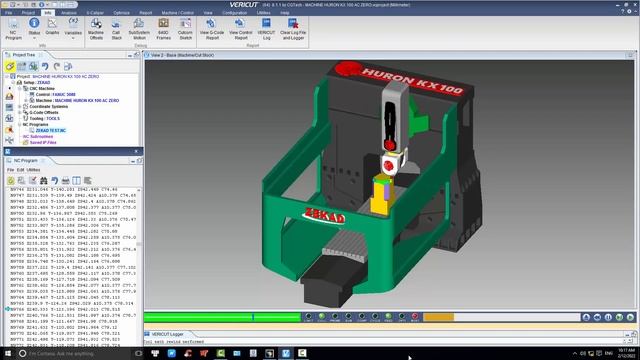The width and height of the screenshot is (640, 360).
Task: Click the redo arrow in Project Tree toolbar
Action: [x=57, y=66]
